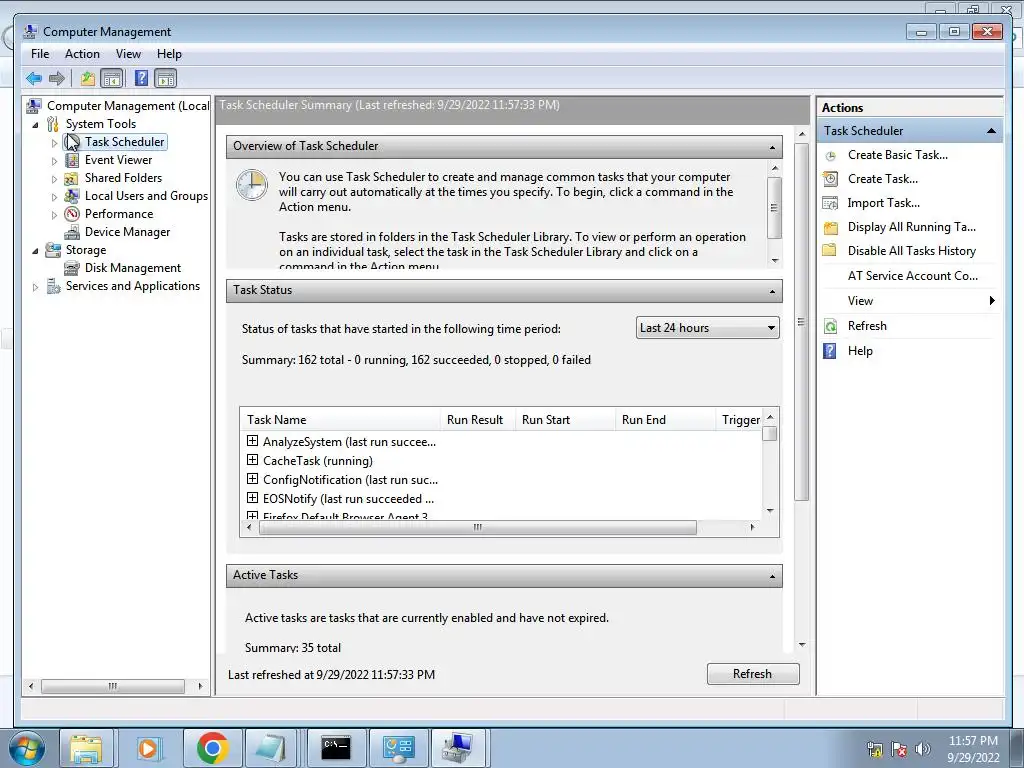This screenshot has height=768, width=1024.
Task: Expand the Shared Folders tree node
Action: [54, 178]
